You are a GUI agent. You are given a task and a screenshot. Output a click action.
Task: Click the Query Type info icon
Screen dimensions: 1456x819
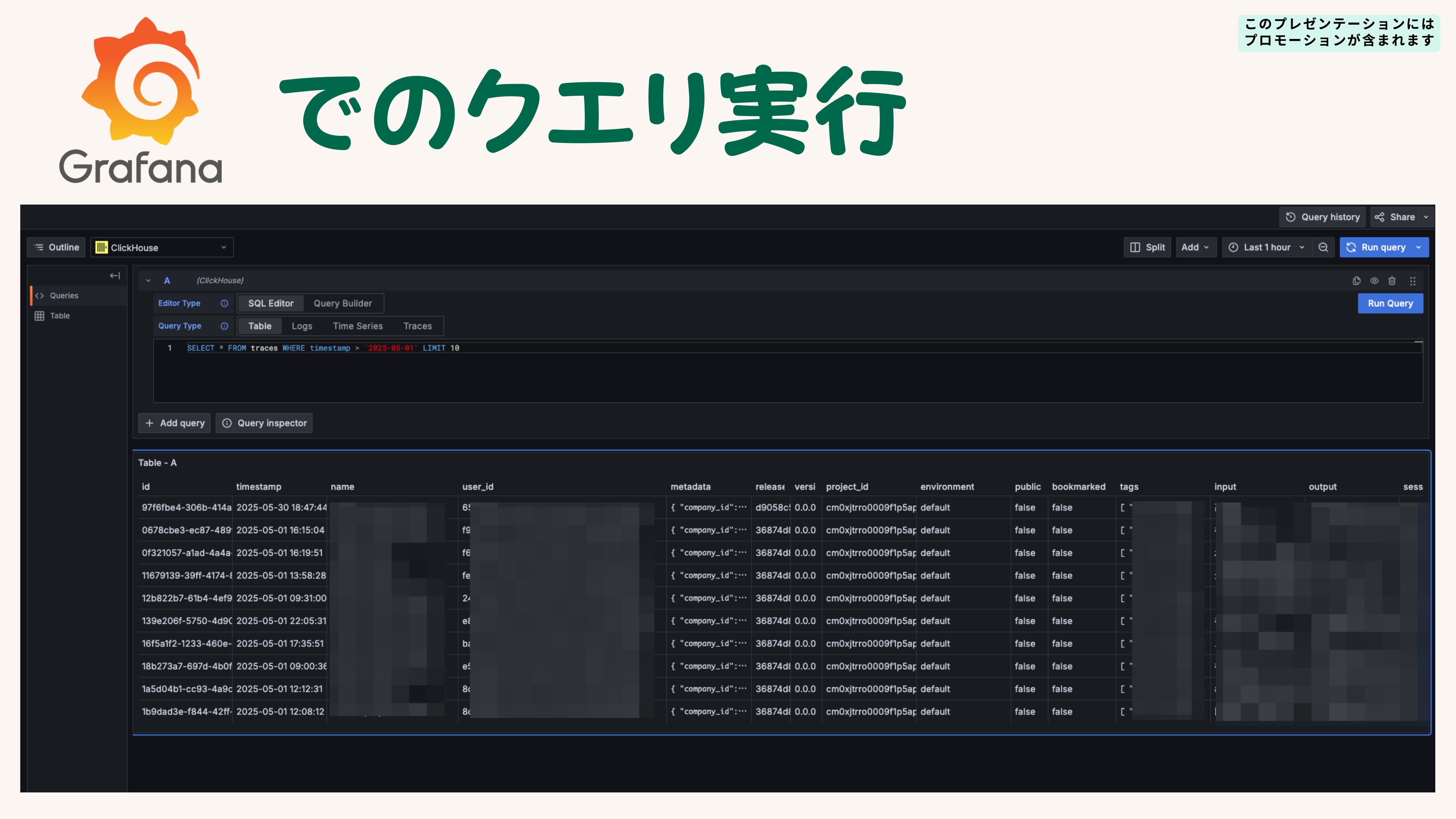pyautogui.click(x=224, y=326)
